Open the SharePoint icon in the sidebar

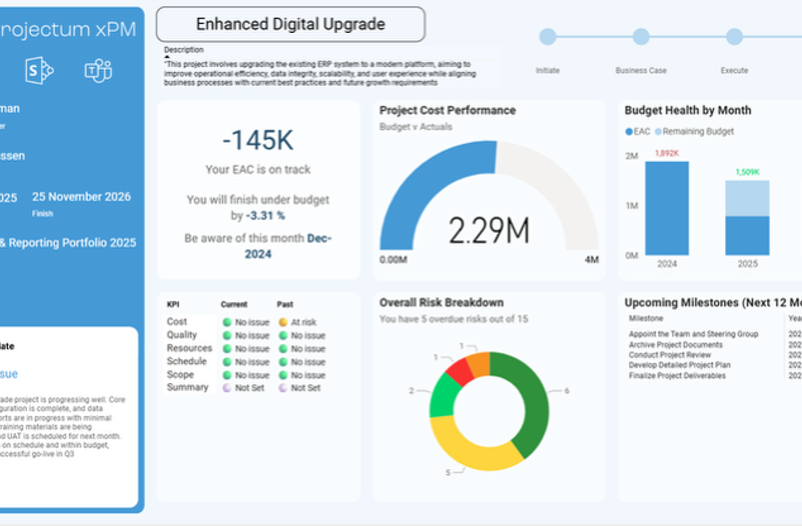(x=40, y=70)
